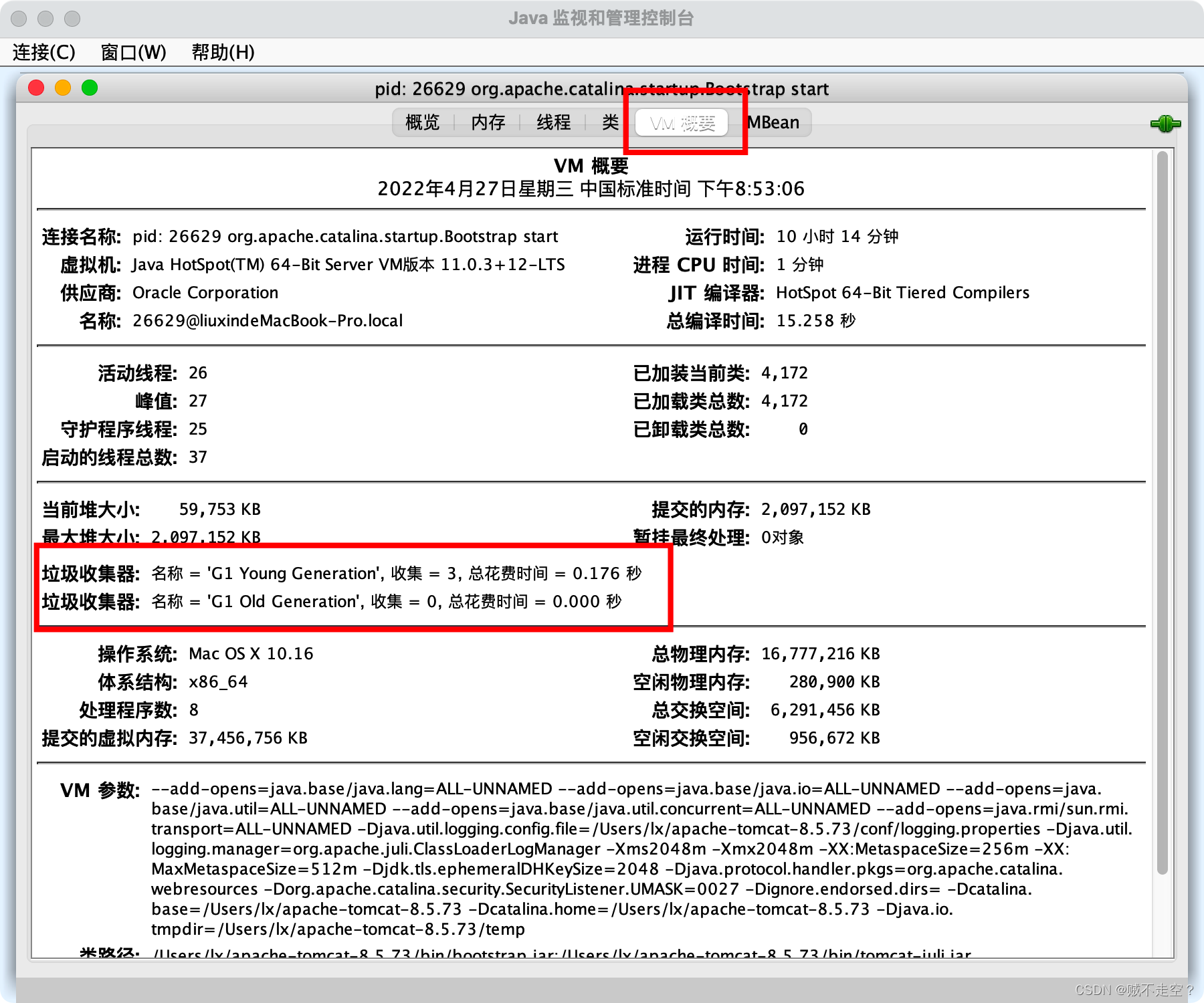Click committed memory 2,097,152 KB

point(816,510)
